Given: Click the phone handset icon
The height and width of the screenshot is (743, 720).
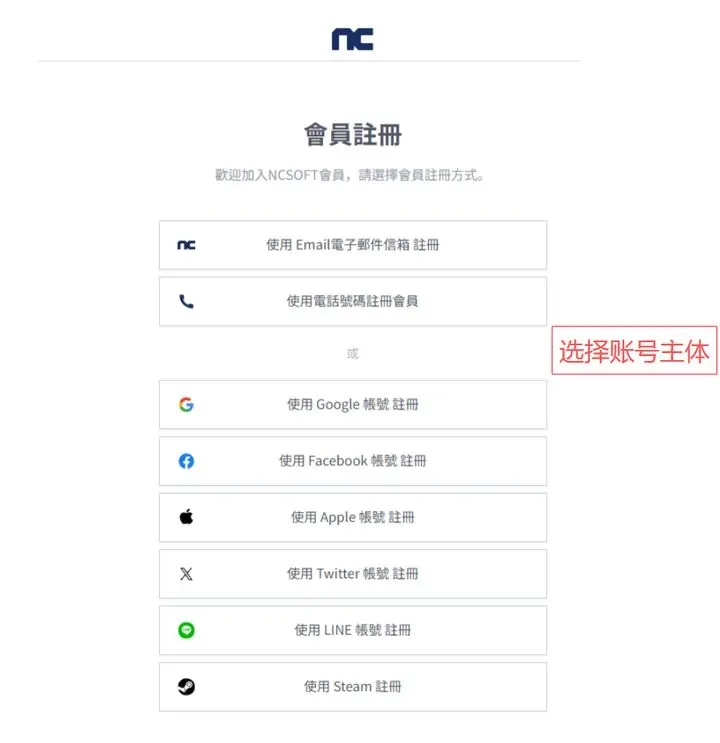Looking at the screenshot, I should (x=186, y=301).
